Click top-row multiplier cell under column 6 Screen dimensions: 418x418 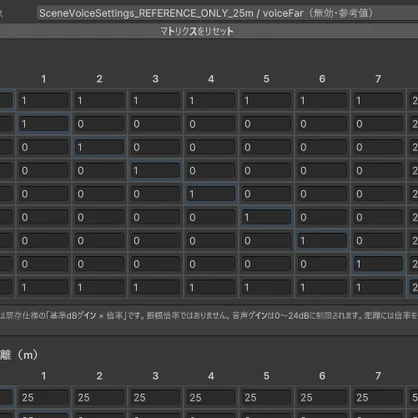[322, 100]
